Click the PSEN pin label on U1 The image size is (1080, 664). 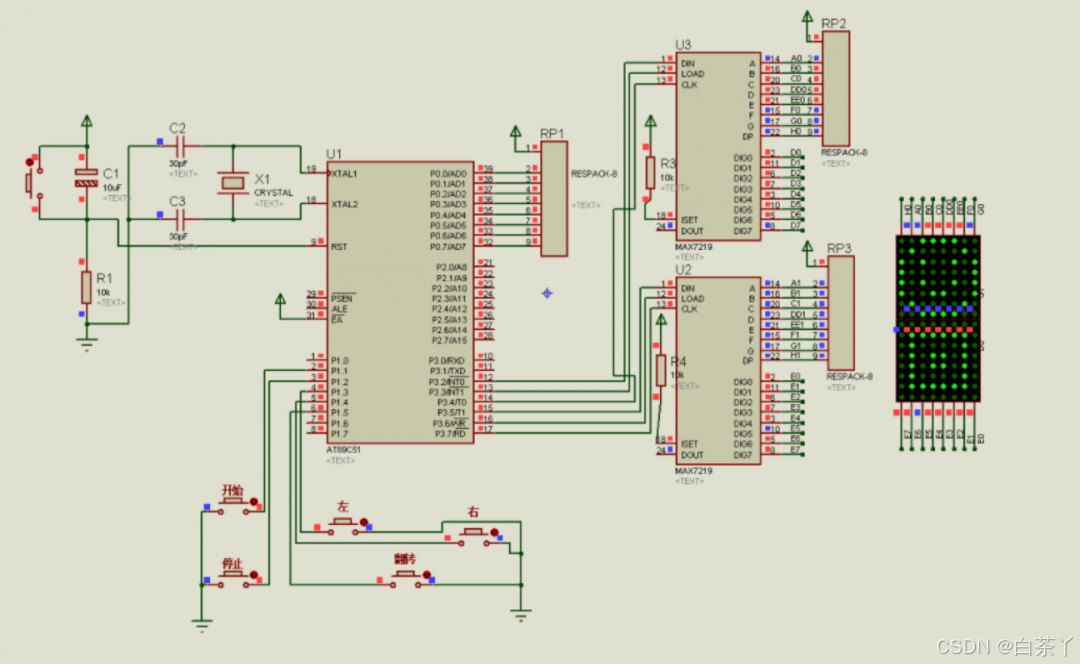coord(342,299)
